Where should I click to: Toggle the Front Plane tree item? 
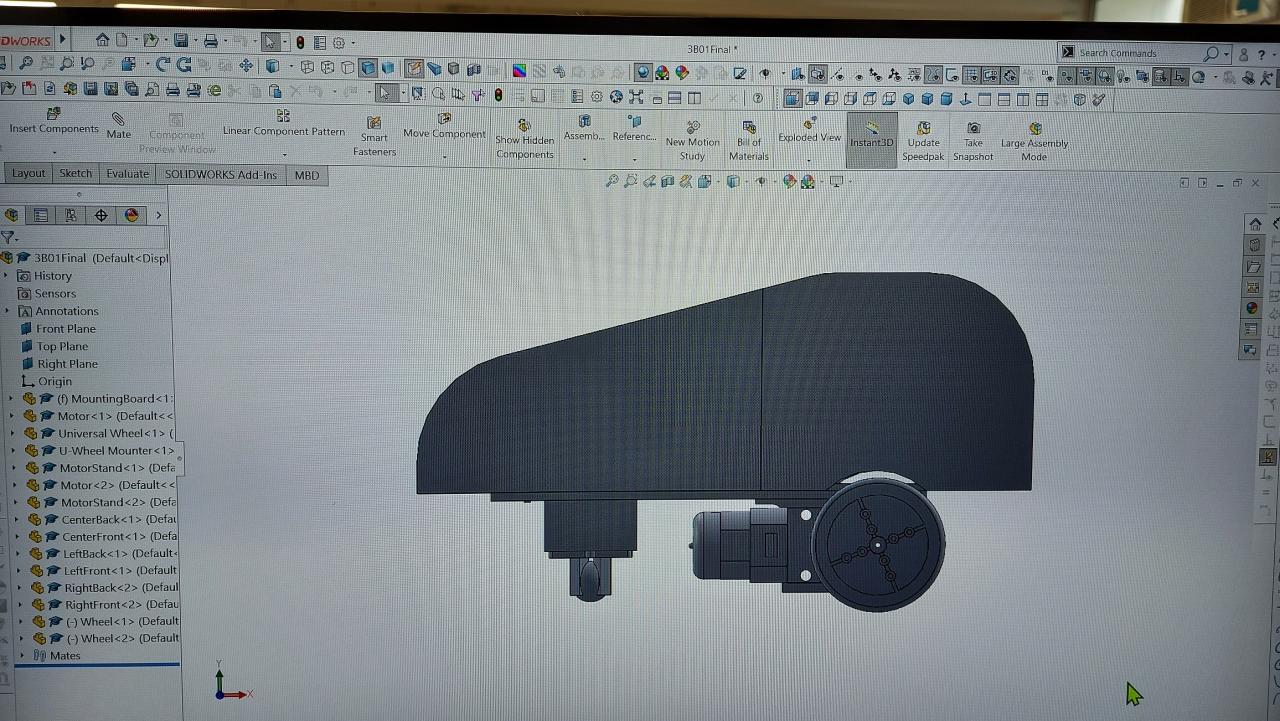point(66,329)
